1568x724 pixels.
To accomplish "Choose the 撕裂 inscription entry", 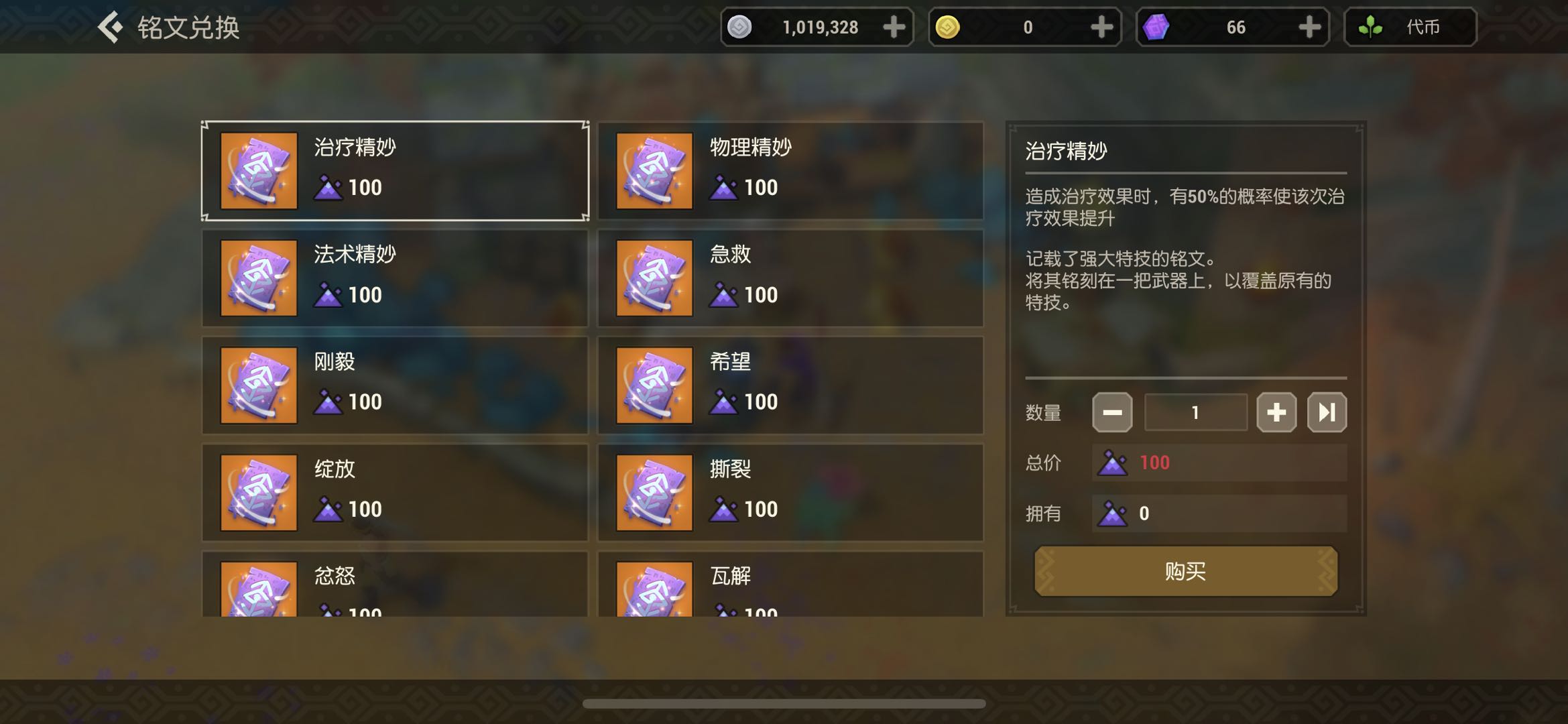I will click(790, 493).
